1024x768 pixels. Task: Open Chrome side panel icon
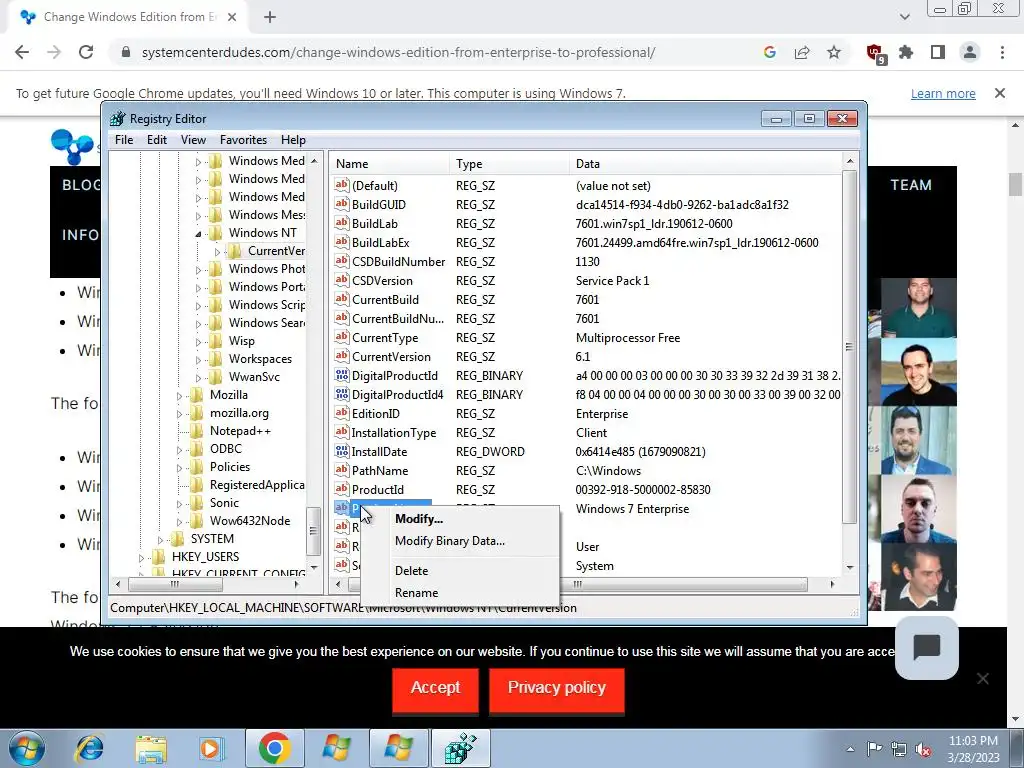(938, 52)
